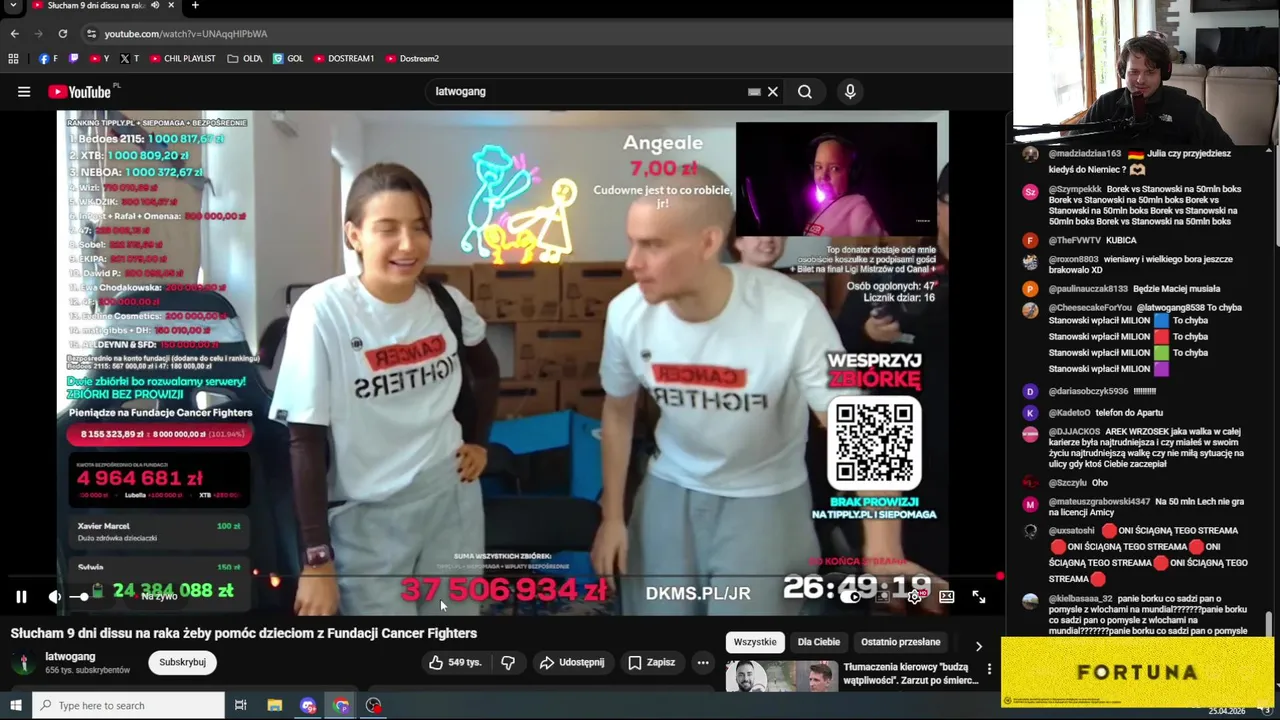Dislike the video with thumbs-down

[508, 663]
